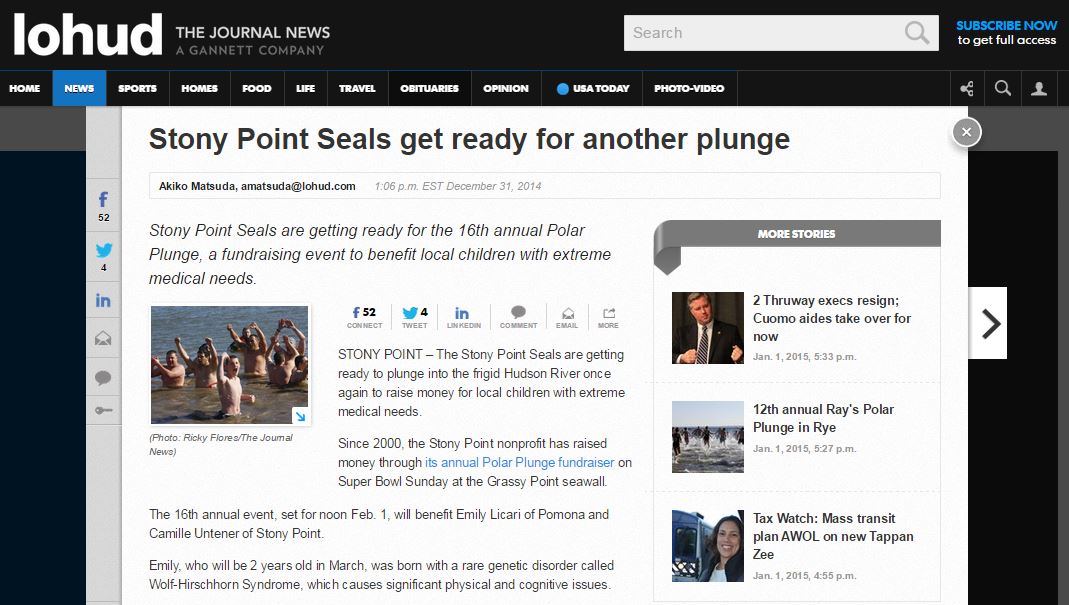
Task: Open 'Tax Watch: Mass transit plan' story
Action: [833, 536]
